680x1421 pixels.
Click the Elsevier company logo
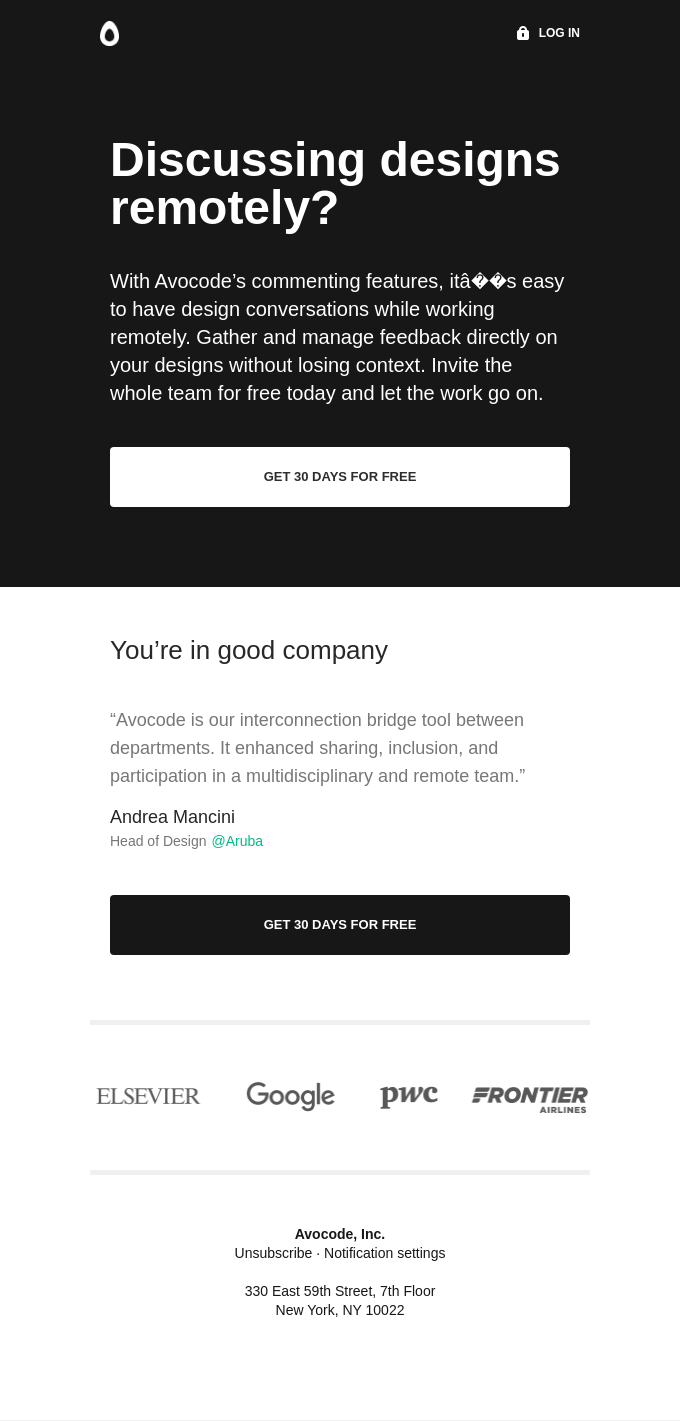[x=147, y=1095]
